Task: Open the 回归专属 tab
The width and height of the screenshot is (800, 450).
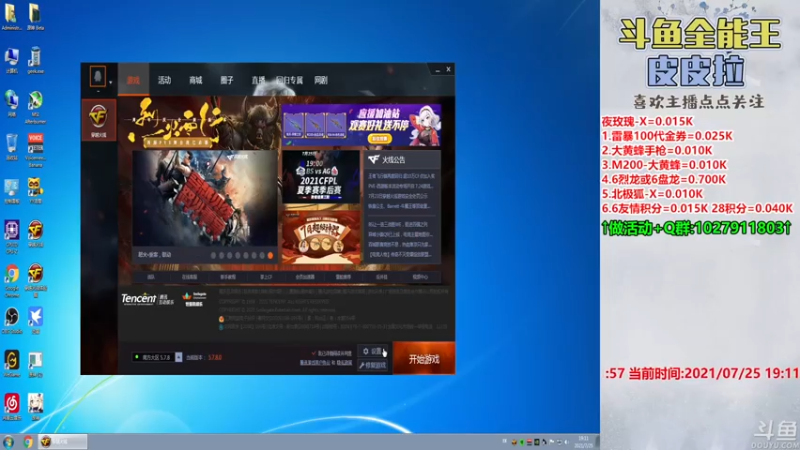Action: point(289,80)
